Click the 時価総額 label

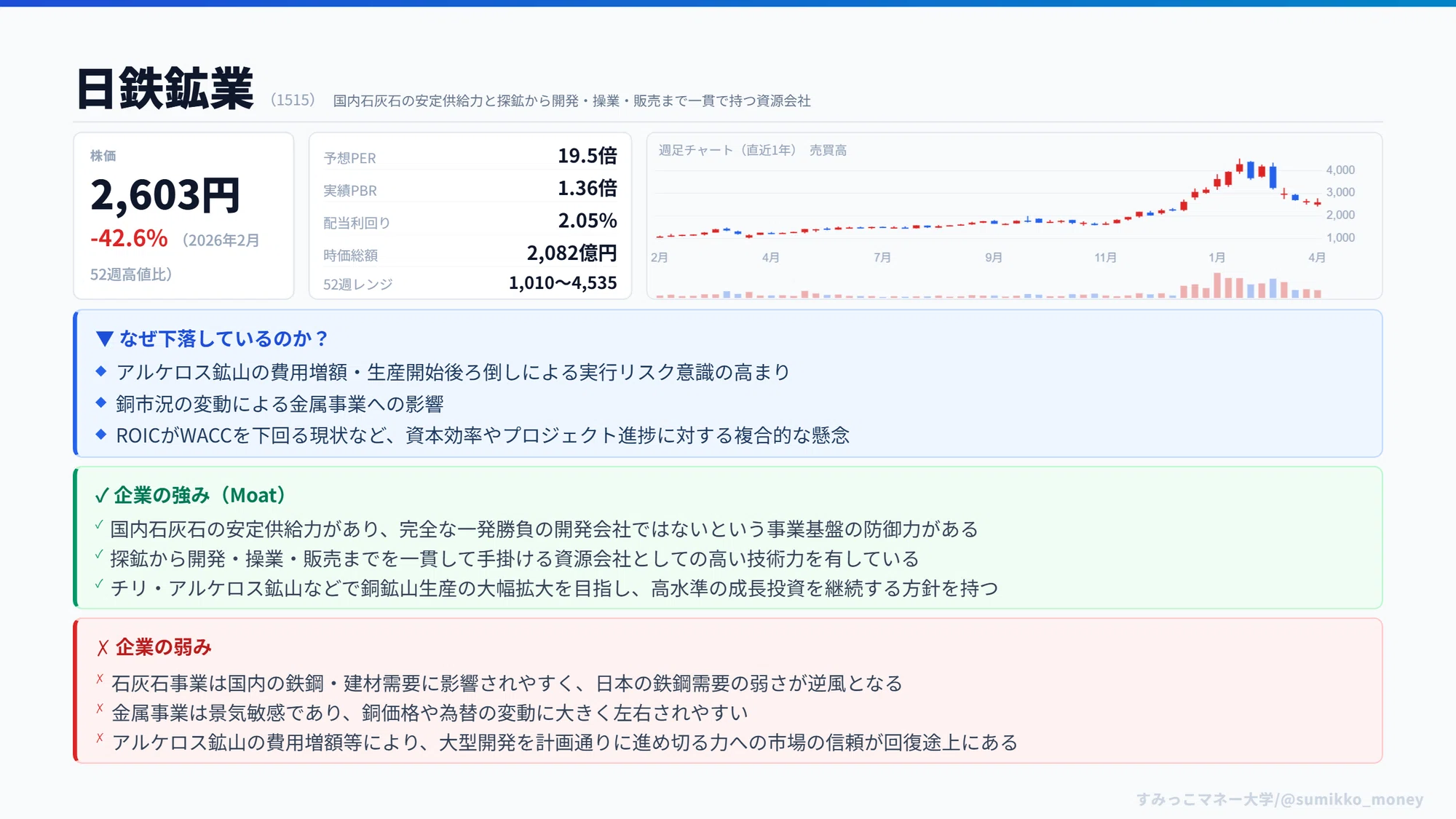(350, 256)
